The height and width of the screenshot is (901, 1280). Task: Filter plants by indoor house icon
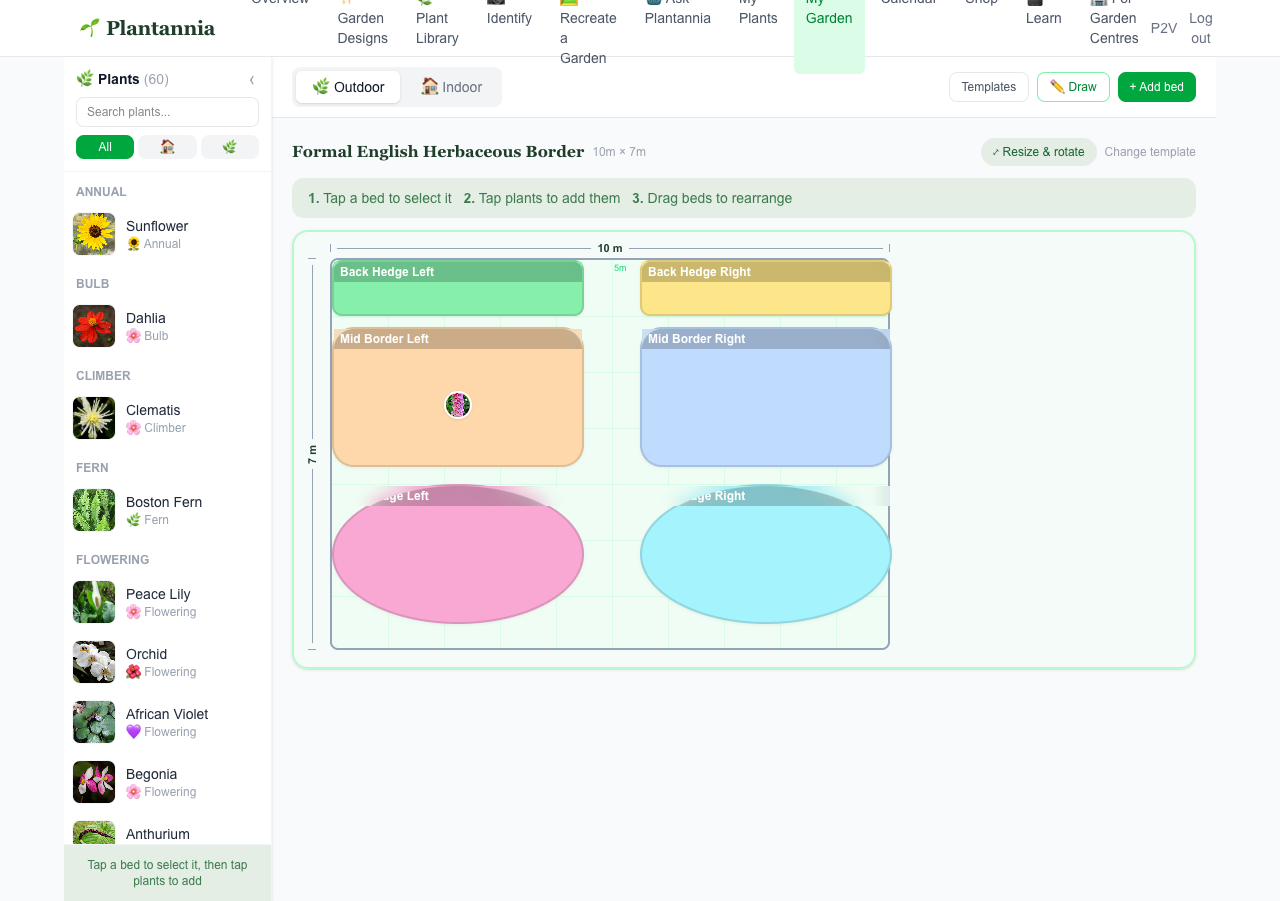pyautogui.click(x=167, y=147)
